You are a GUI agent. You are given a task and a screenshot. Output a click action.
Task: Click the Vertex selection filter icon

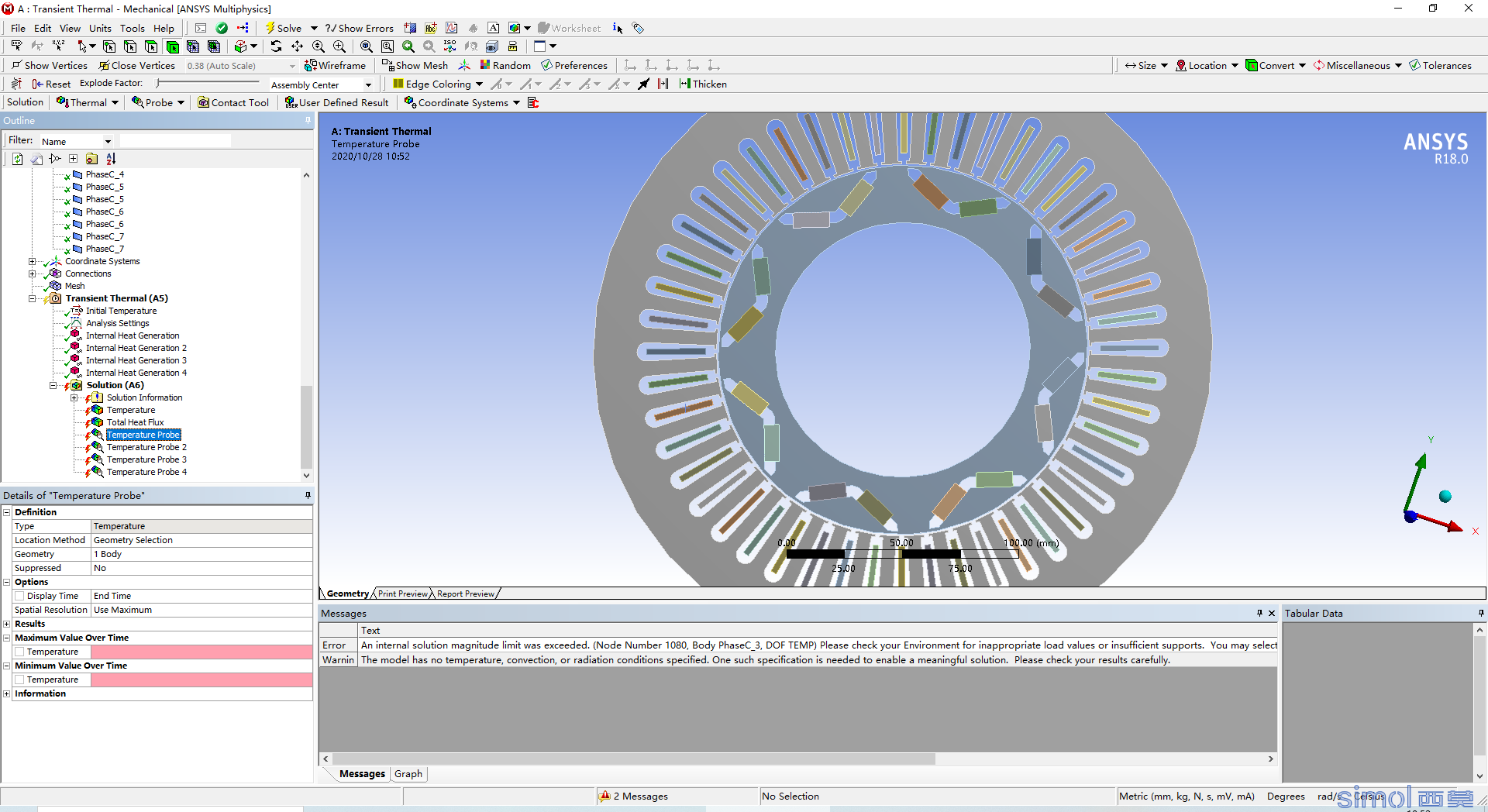coord(109,46)
